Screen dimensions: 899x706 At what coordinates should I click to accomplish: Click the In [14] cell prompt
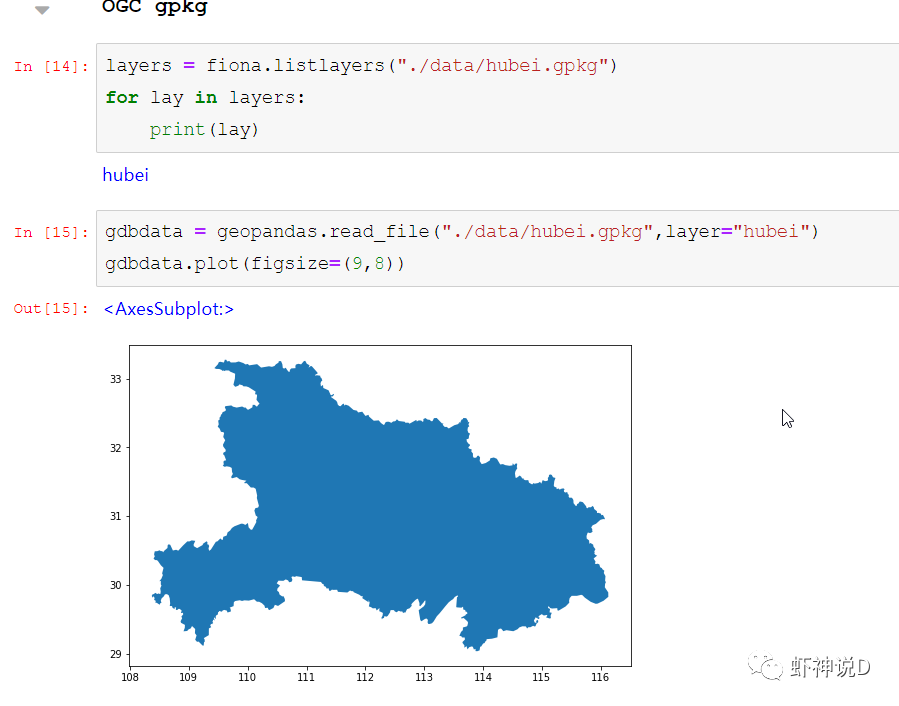51,67
